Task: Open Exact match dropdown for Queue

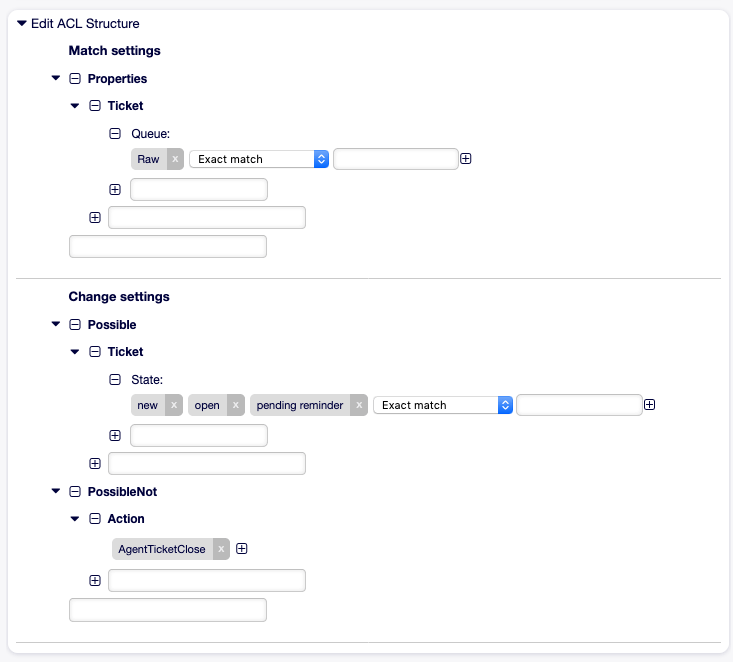Action: (259, 159)
